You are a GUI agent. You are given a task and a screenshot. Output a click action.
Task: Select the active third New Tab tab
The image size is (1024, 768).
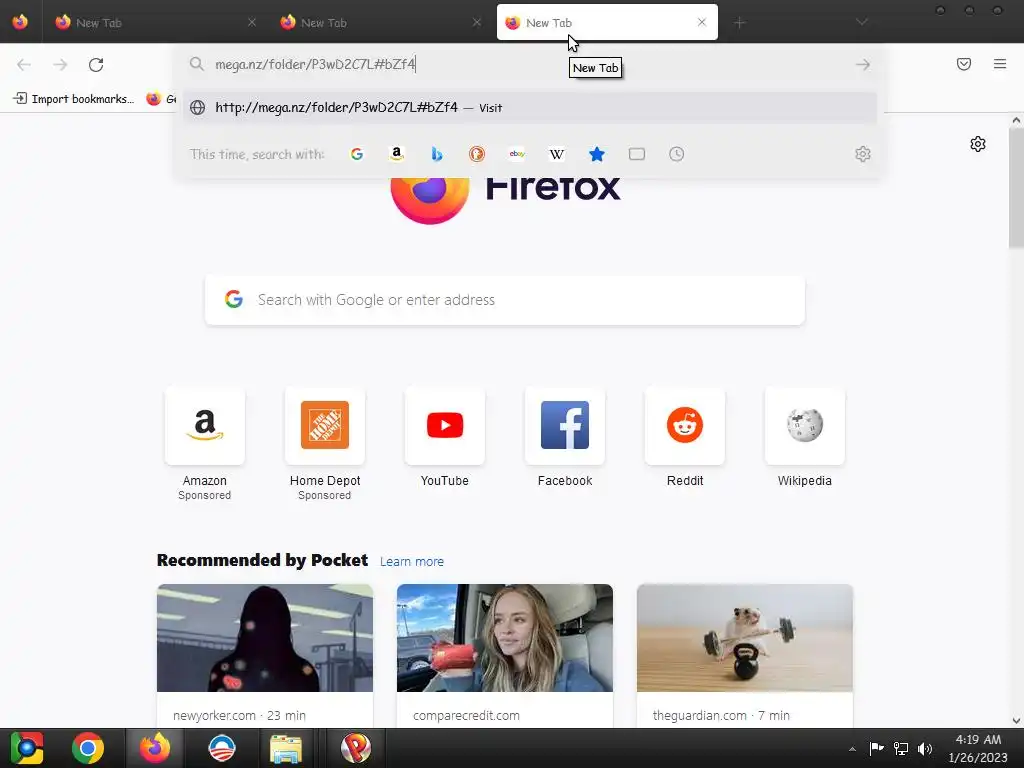coord(607,23)
